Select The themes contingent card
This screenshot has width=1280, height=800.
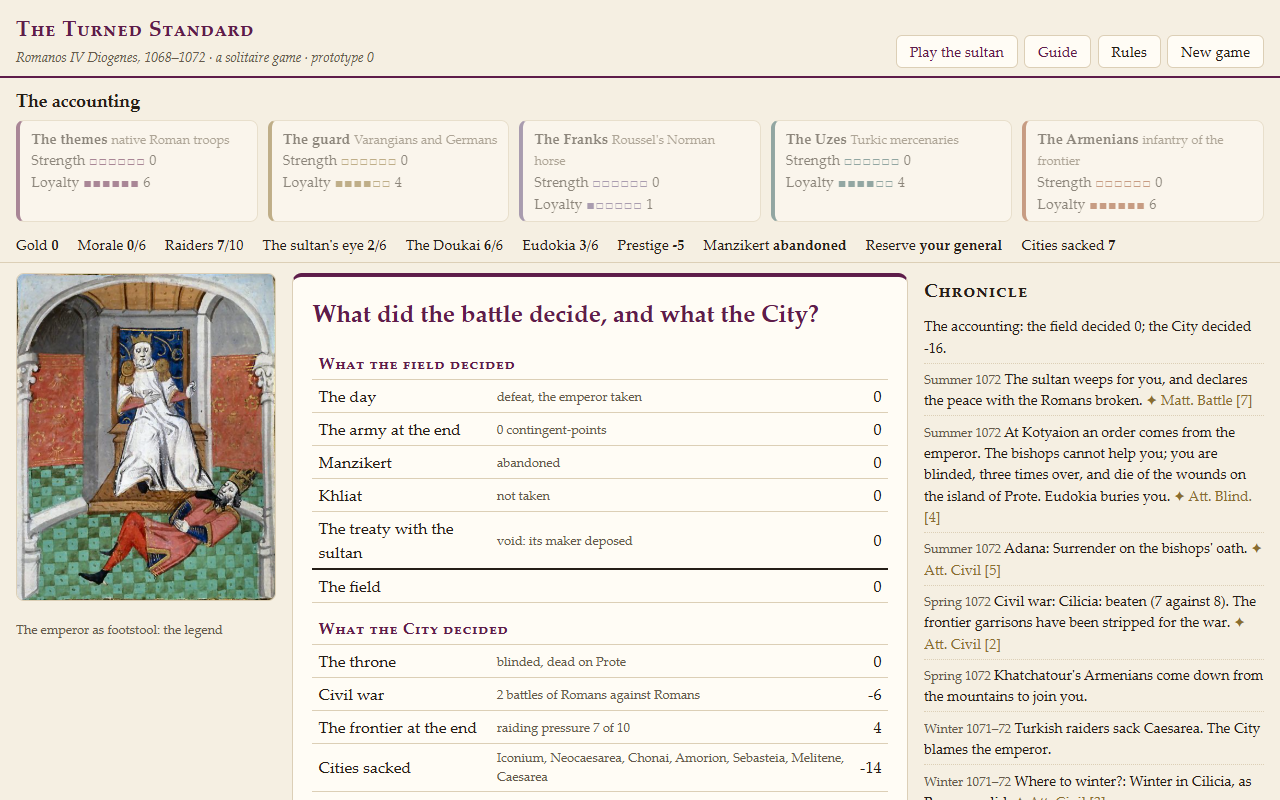coord(137,171)
